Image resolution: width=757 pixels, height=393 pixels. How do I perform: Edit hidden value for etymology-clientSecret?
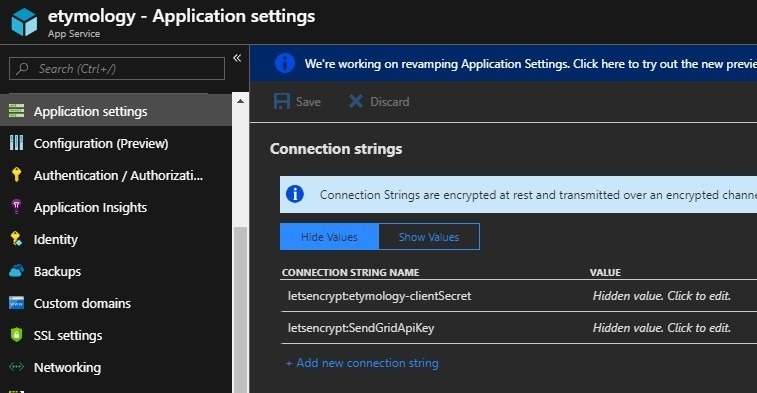(661, 295)
